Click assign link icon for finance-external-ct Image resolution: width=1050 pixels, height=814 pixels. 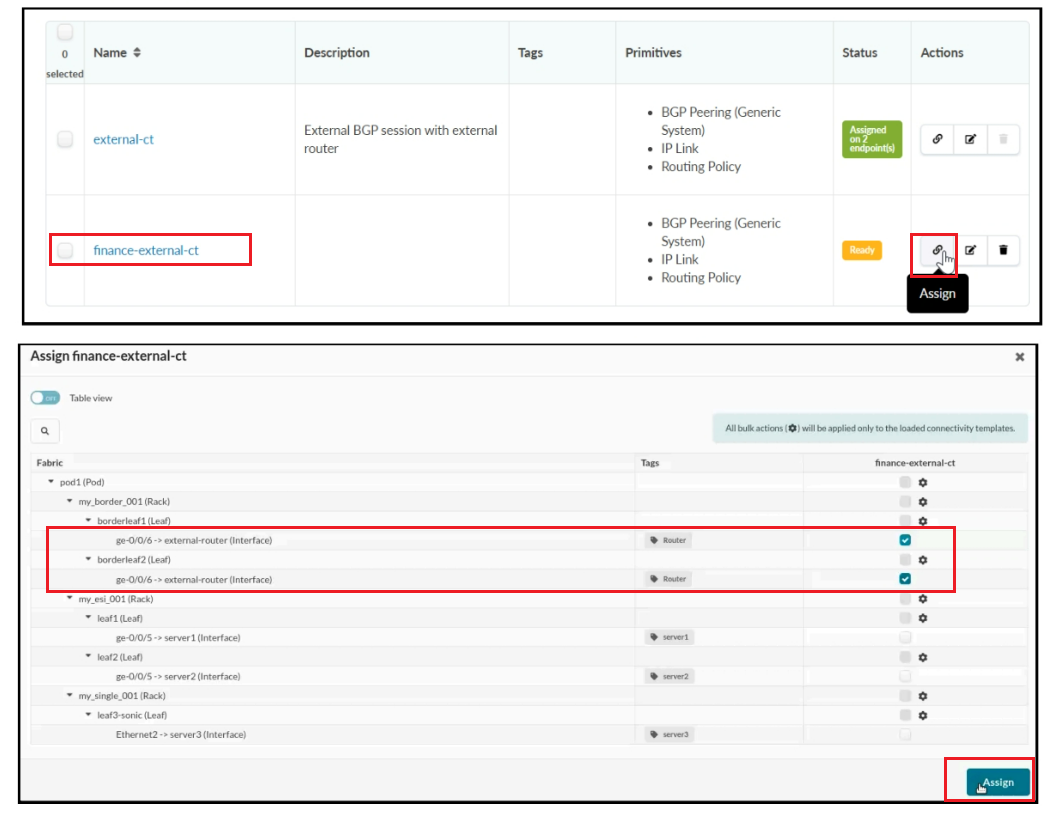coord(937,251)
